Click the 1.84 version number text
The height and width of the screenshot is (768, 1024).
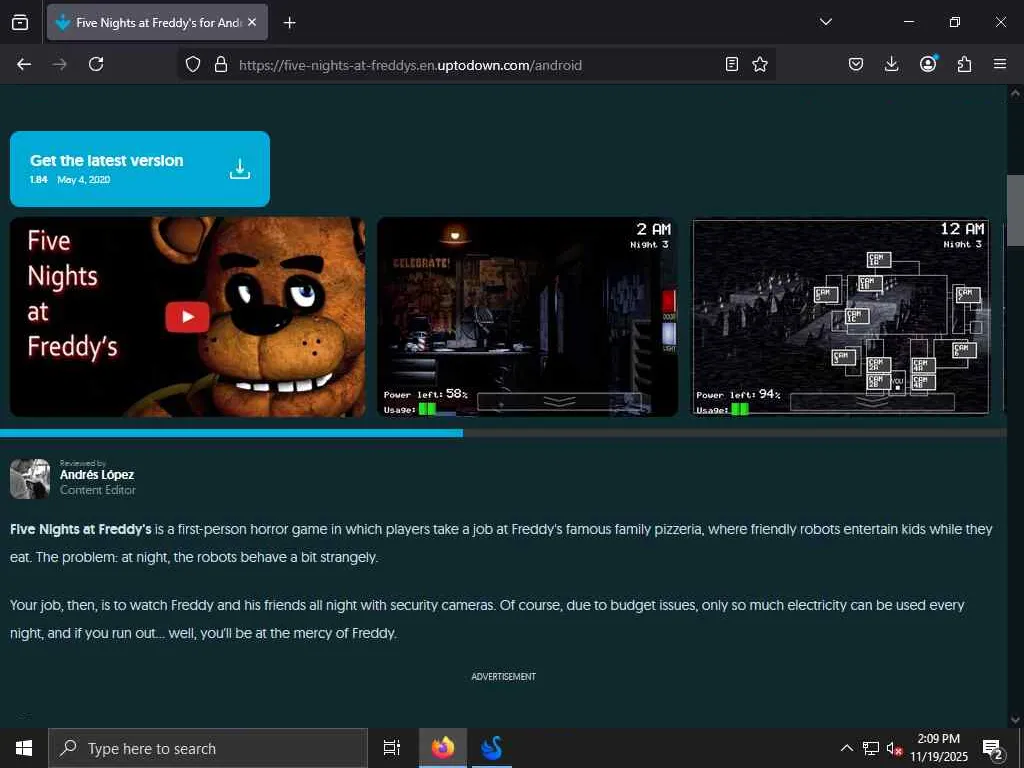point(39,180)
